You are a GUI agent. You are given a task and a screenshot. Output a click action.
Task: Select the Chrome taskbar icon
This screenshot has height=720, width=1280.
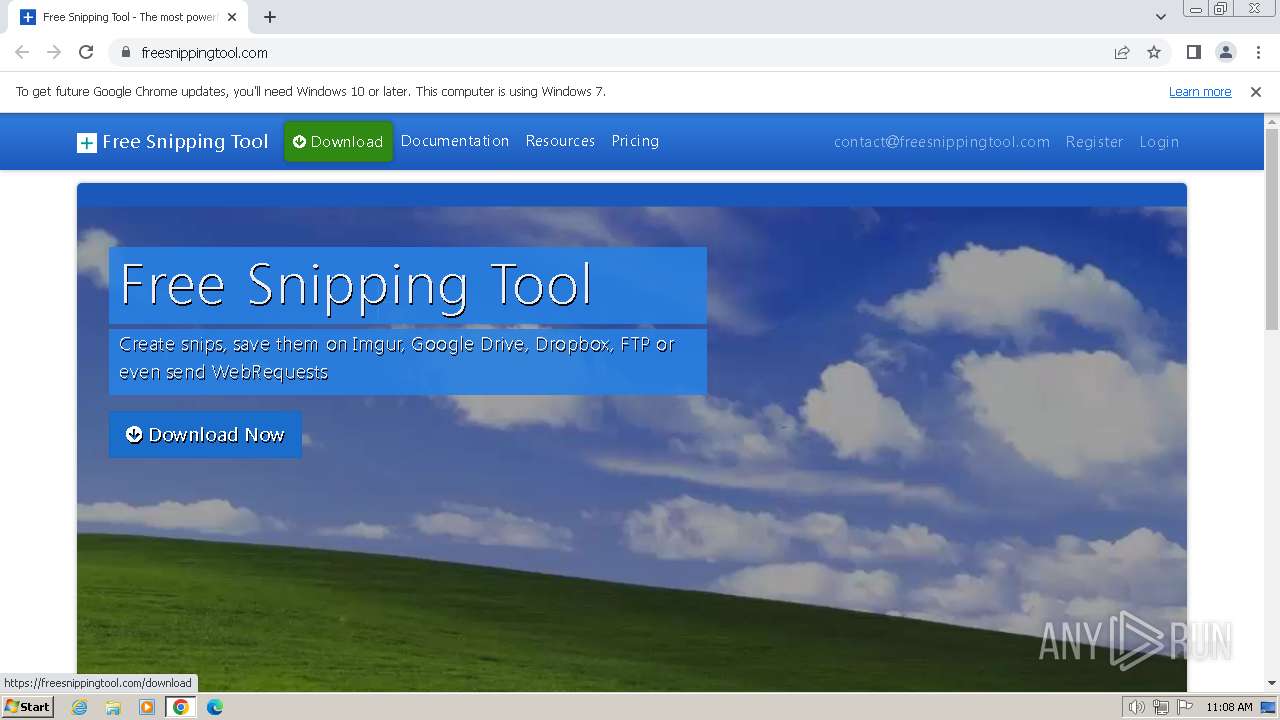coord(180,707)
